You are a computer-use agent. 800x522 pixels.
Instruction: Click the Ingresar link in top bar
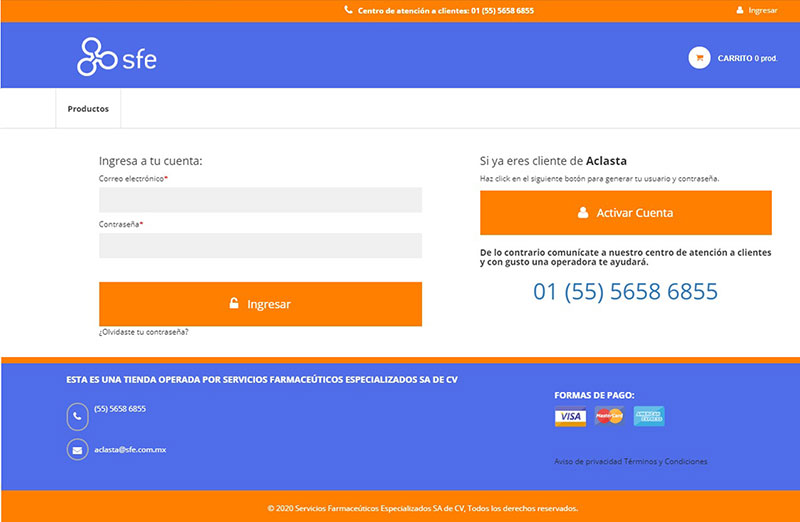(x=763, y=10)
